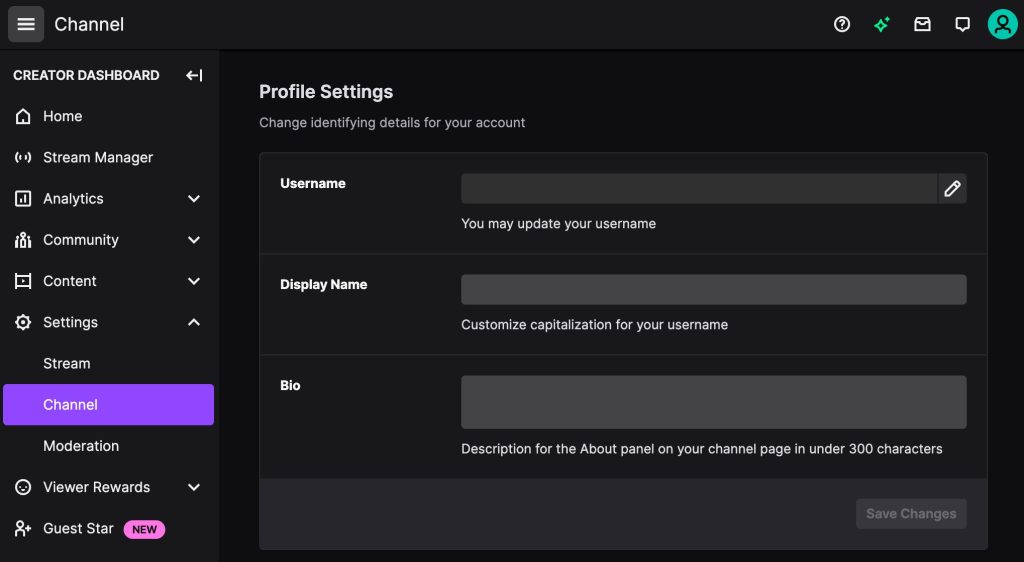Click the Content label in sidebar
The height and width of the screenshot is (562, 1024).
pyautogui.click(x=70, y=281)
